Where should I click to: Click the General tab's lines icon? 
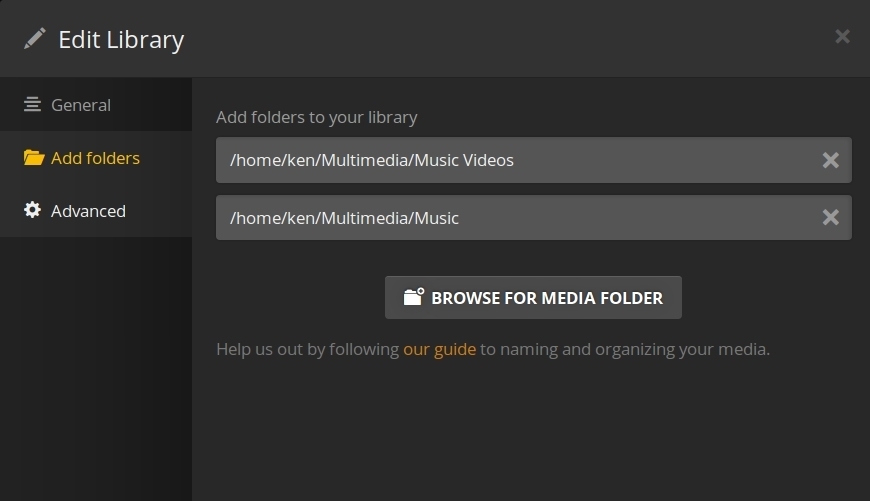pyautogui.click(x=33, y=105)
